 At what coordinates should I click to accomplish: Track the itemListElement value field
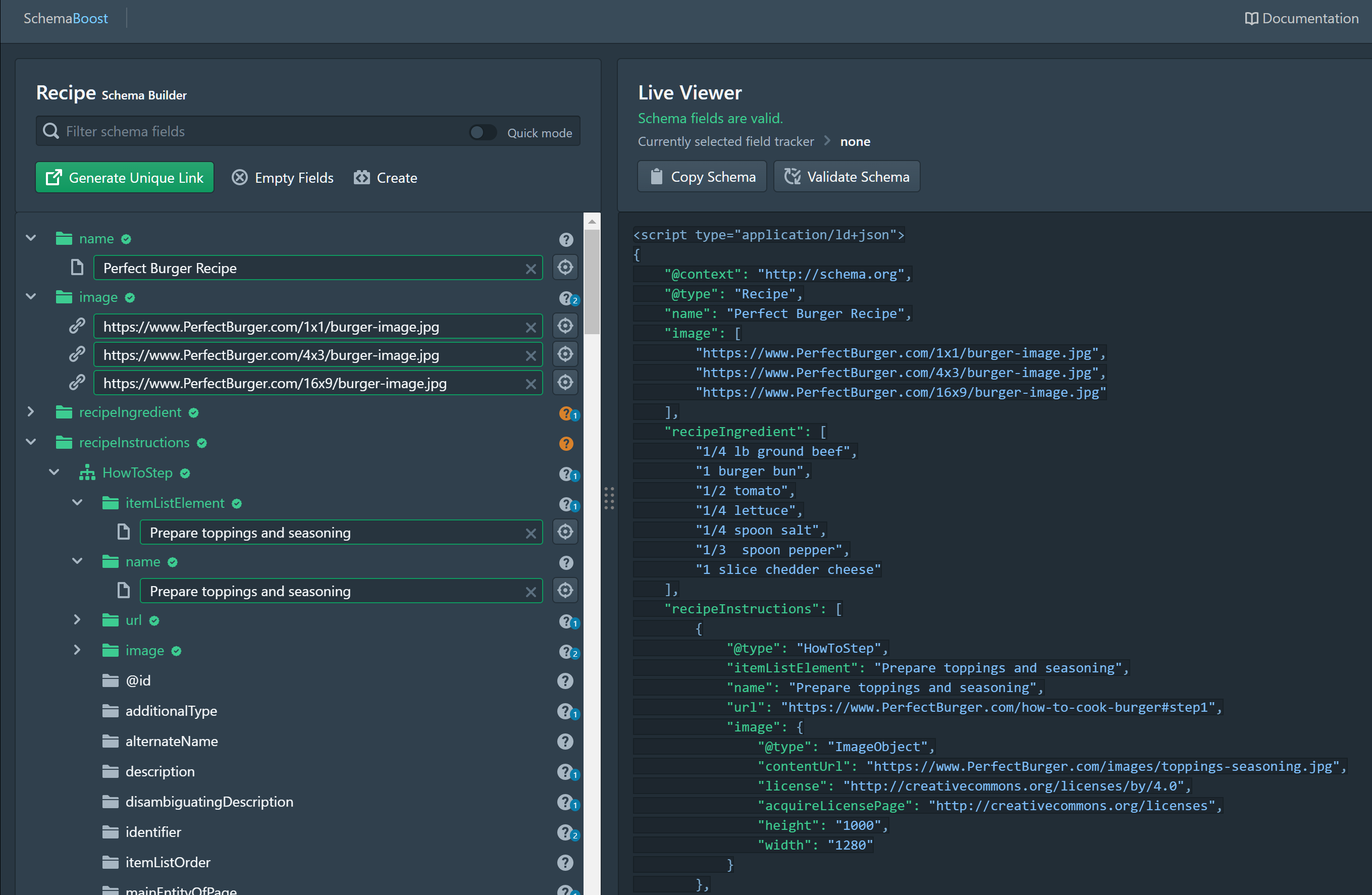(x=565, y=532)
